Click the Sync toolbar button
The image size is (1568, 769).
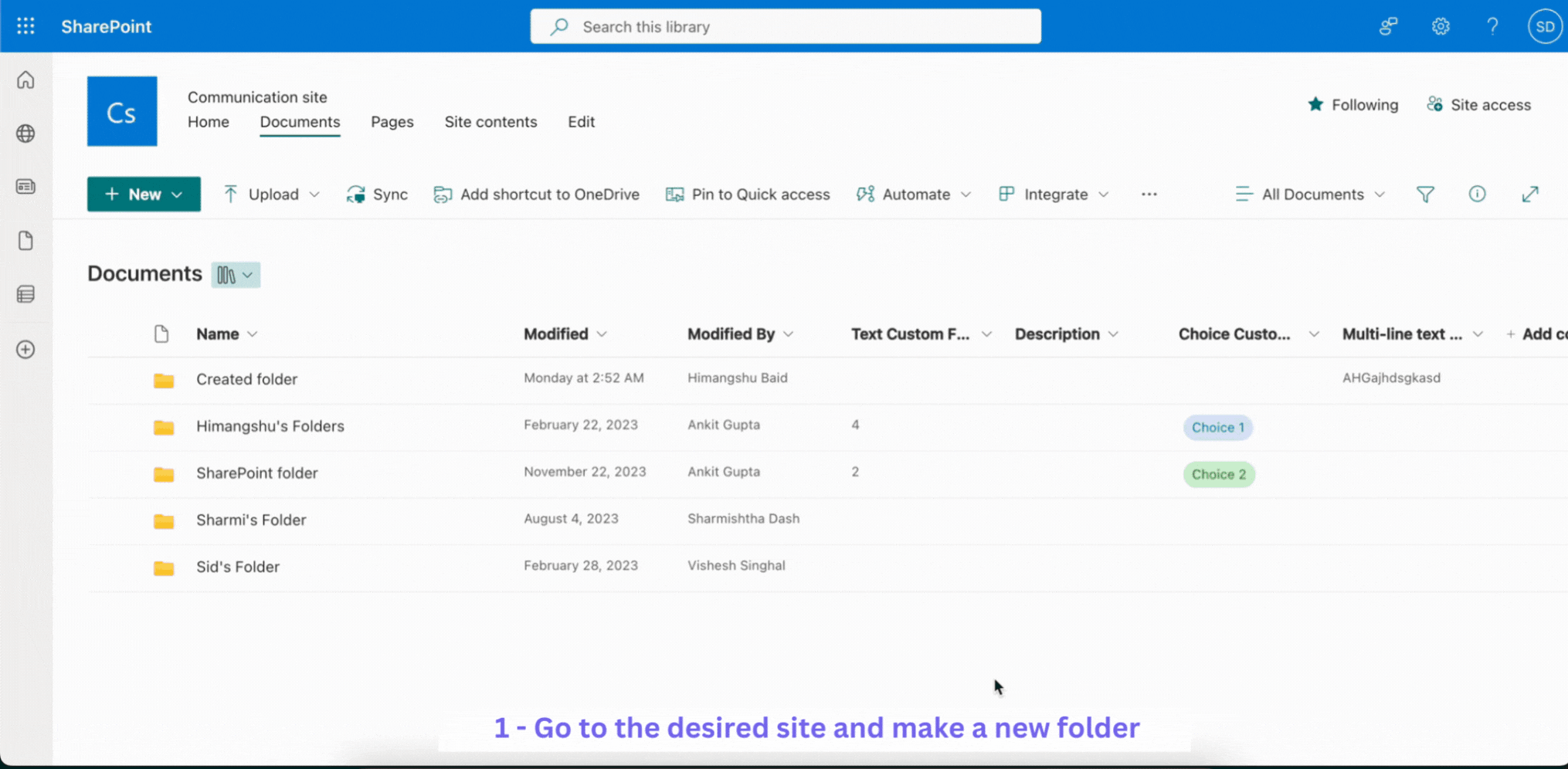point(377,195)
